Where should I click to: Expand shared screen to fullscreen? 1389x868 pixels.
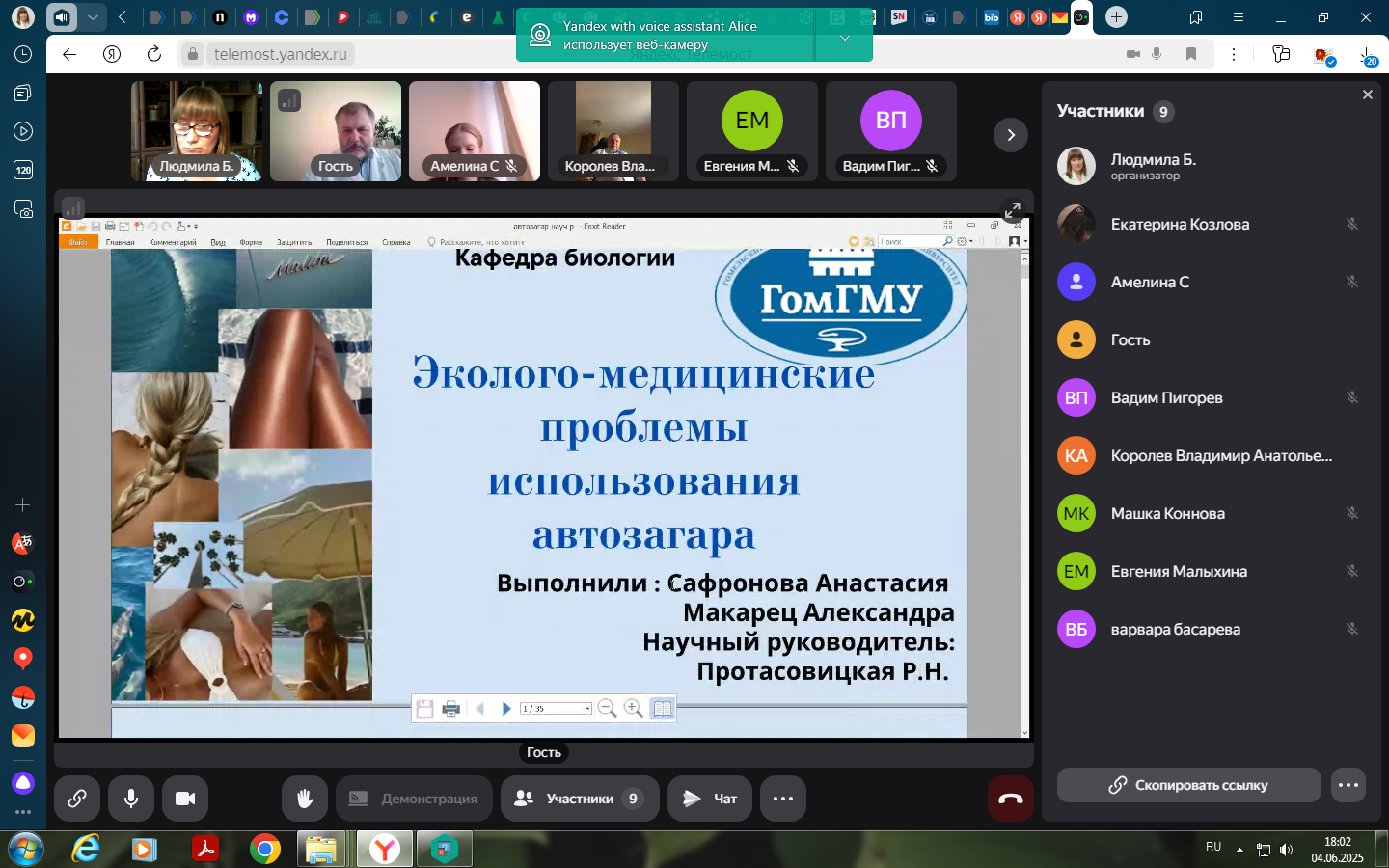[1012, 210]
